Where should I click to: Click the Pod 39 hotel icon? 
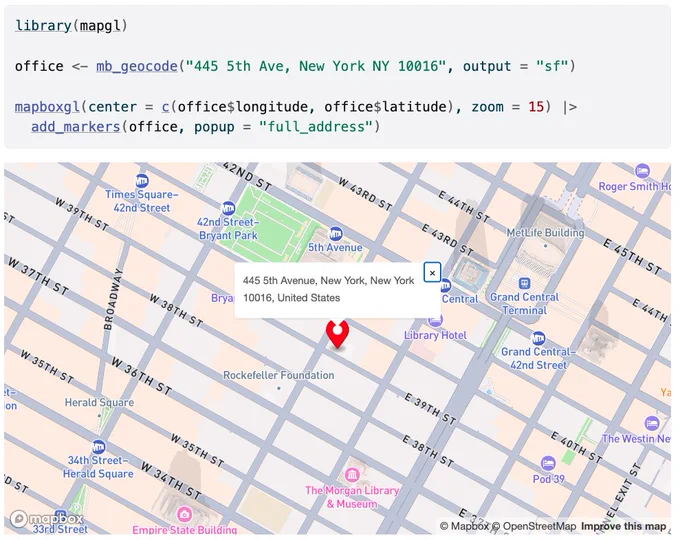point(548,463)
